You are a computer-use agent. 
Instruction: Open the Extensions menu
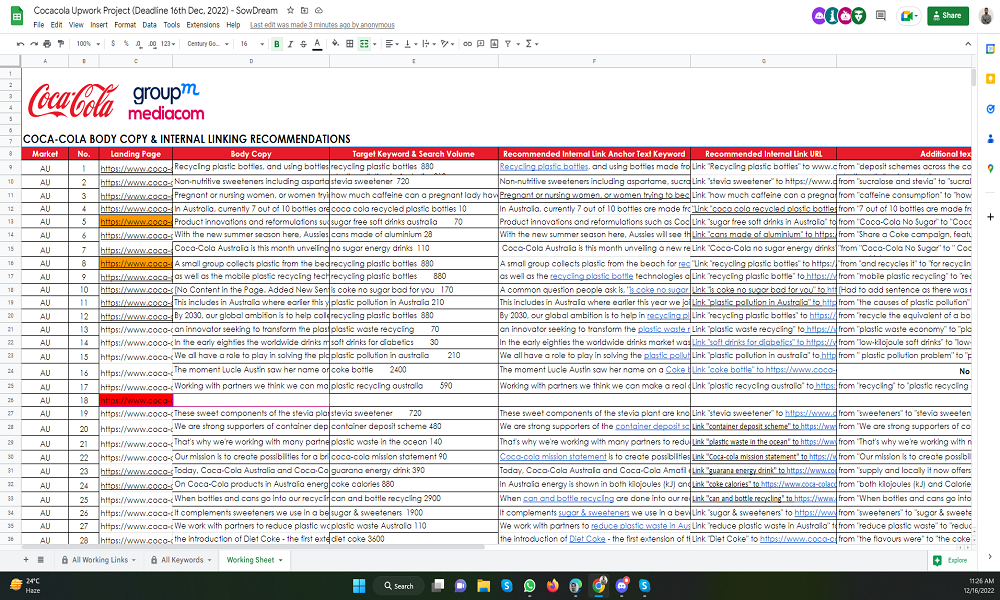(x=203, y=25)
